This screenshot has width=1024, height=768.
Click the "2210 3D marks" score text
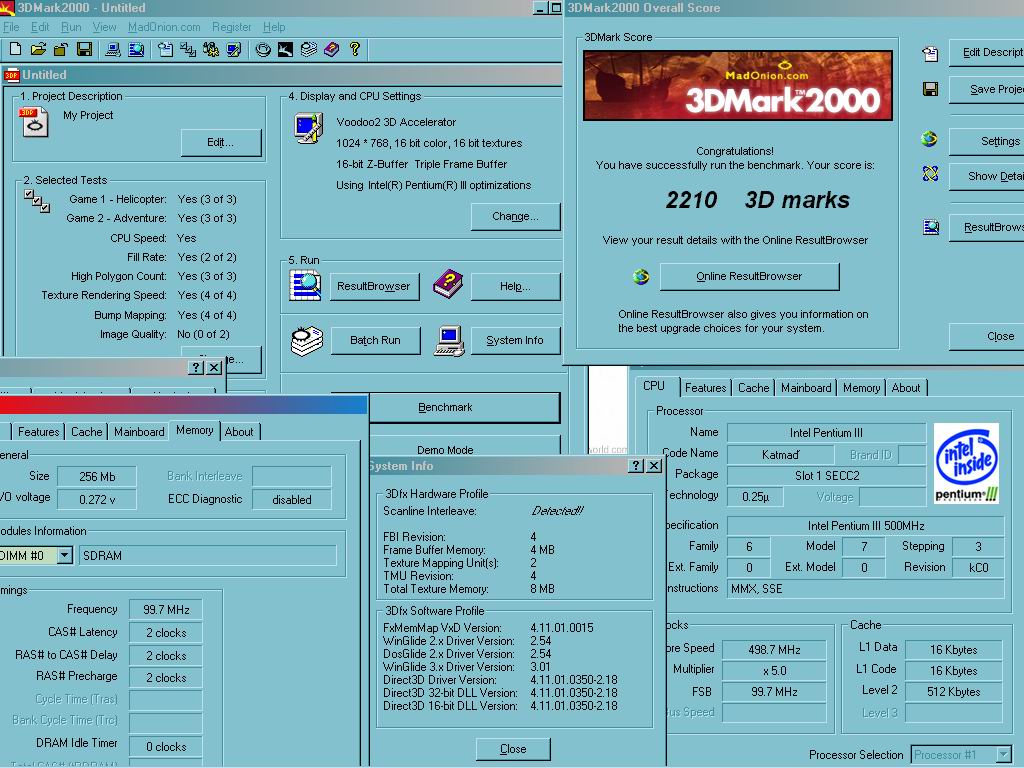coord(758,200)
